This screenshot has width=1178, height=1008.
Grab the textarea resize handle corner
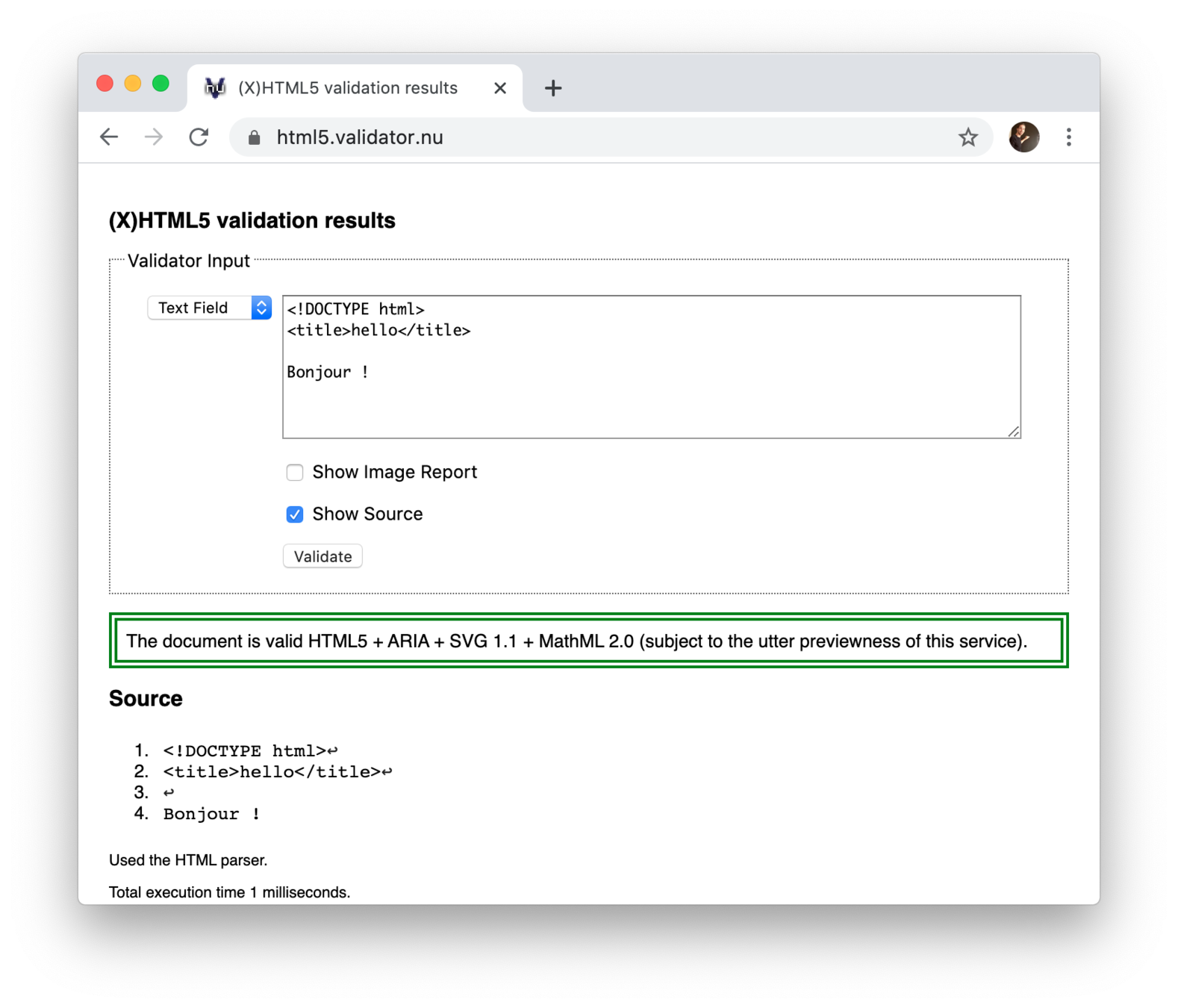coord(1013,432)
